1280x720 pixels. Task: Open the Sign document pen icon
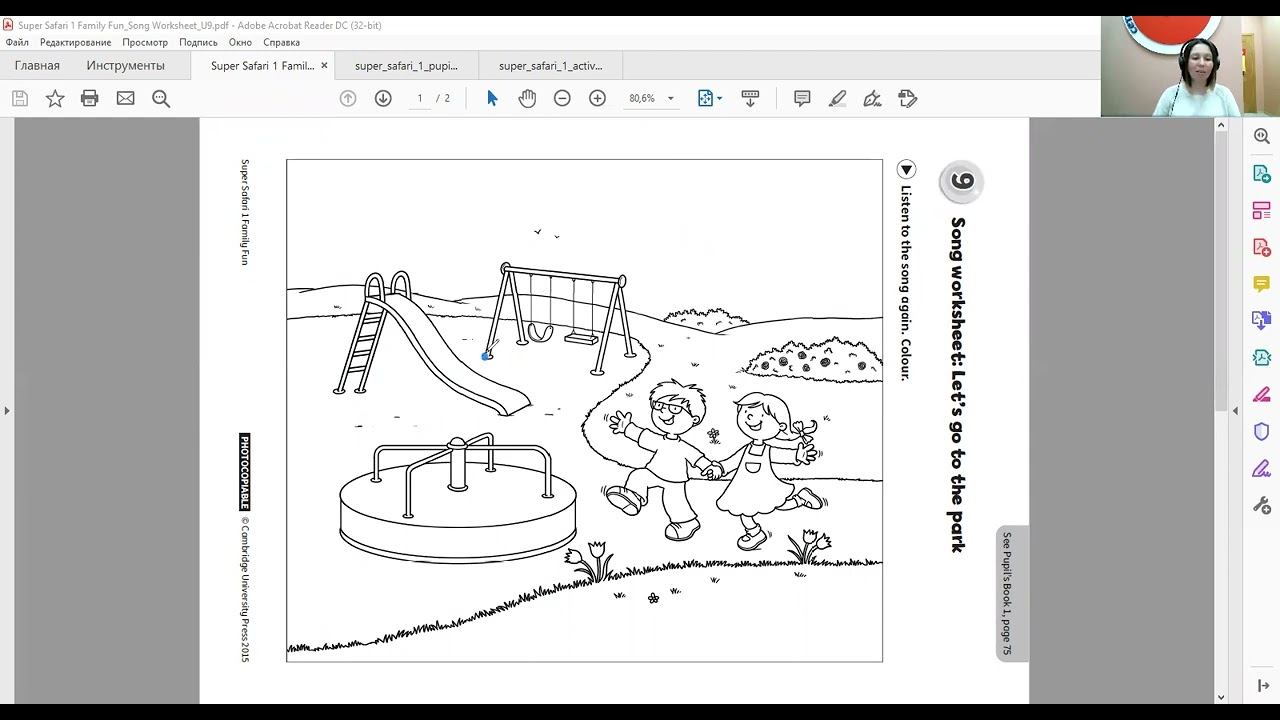[x=872, y=98]
